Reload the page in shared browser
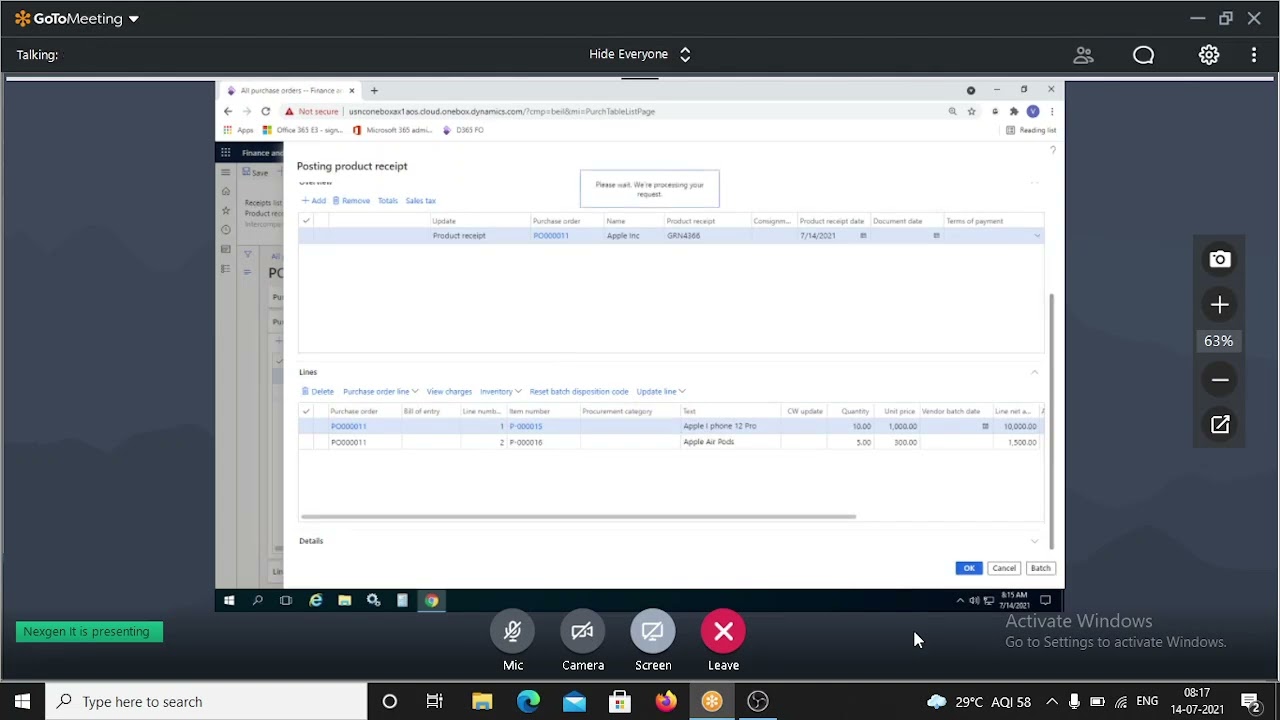Viewport: 1280px width, 720px height. tap(265, 111)
